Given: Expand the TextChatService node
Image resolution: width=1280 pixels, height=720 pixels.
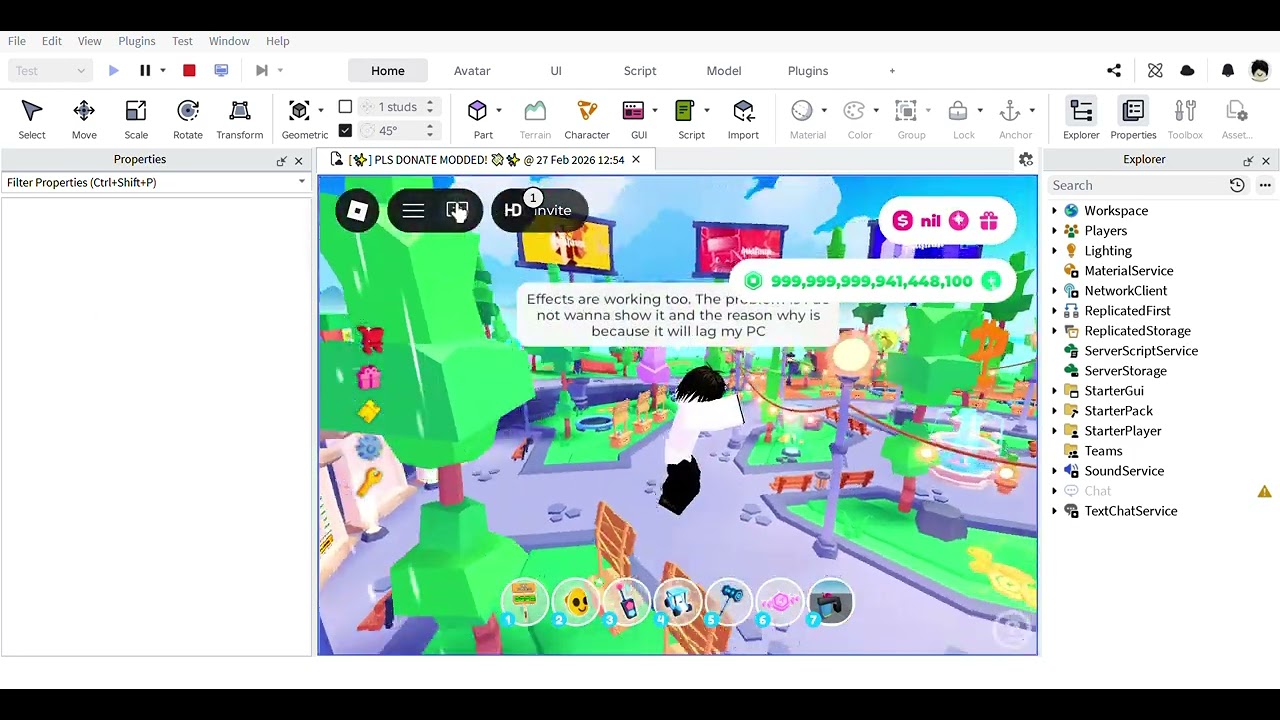Looking at the screenshot, I should tap(1054, 511).
